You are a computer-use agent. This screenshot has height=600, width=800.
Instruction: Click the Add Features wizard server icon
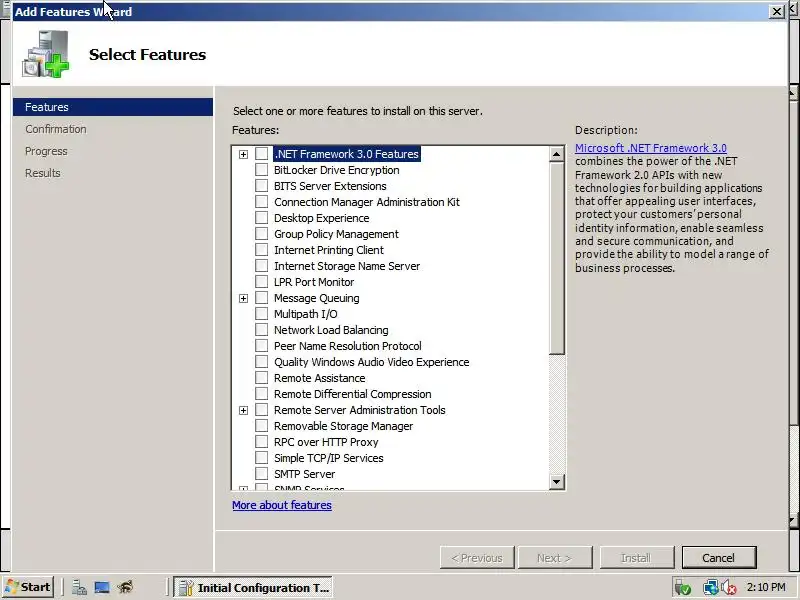pos(45,54)
